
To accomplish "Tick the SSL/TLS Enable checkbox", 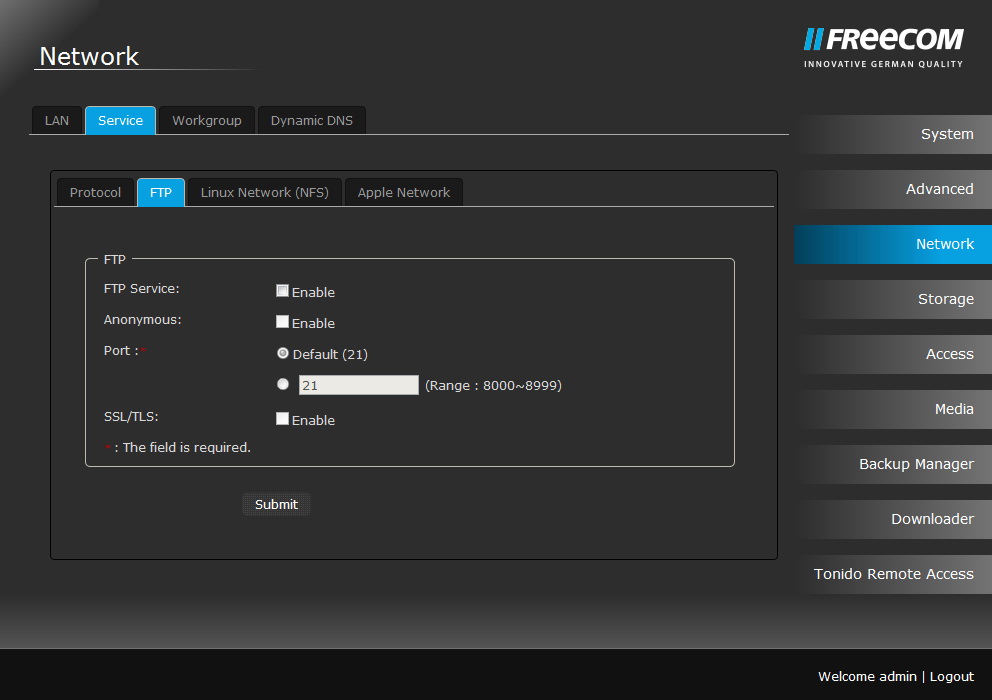I will [x=282, y=418].
